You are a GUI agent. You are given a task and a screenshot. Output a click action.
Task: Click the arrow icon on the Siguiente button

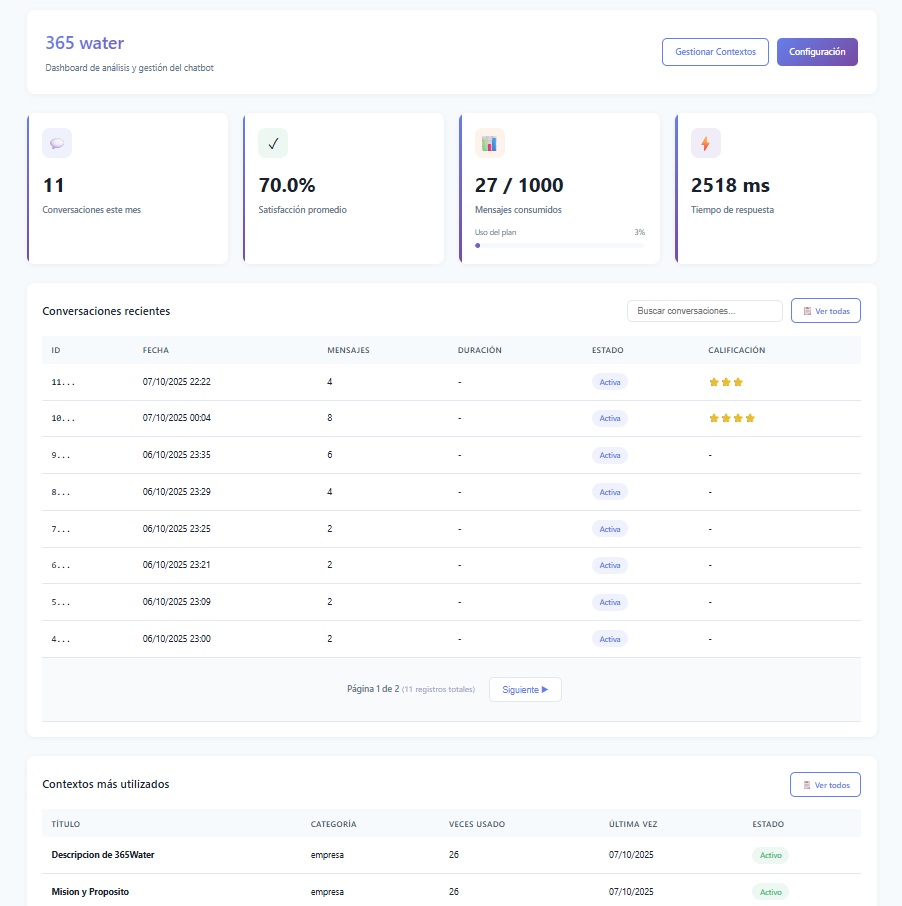click(x=545, y=689)
